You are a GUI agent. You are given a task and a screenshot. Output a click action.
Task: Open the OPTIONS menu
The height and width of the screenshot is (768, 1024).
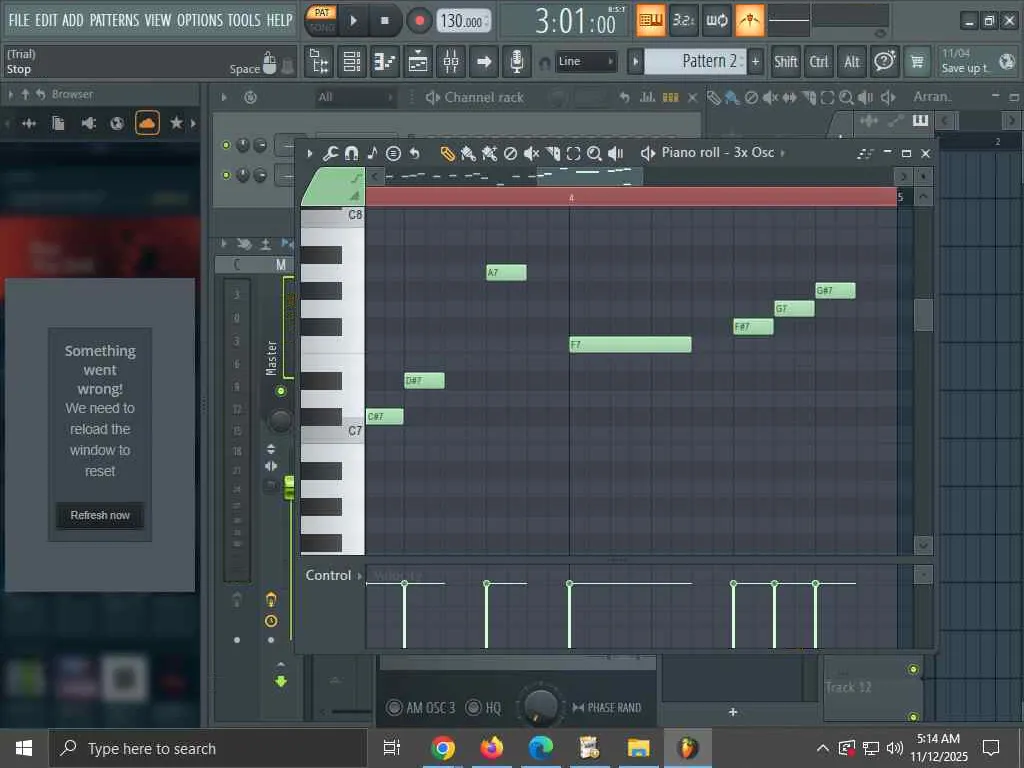coord(200,20)
